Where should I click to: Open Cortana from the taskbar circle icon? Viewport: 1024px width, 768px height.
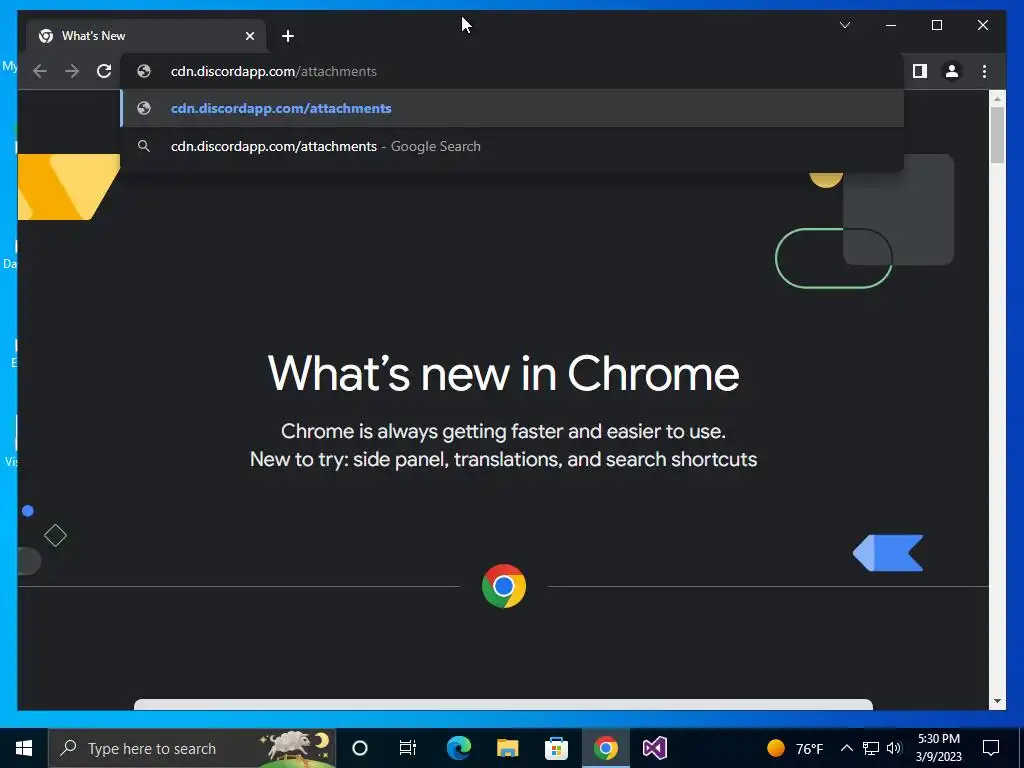pos(359,748)
